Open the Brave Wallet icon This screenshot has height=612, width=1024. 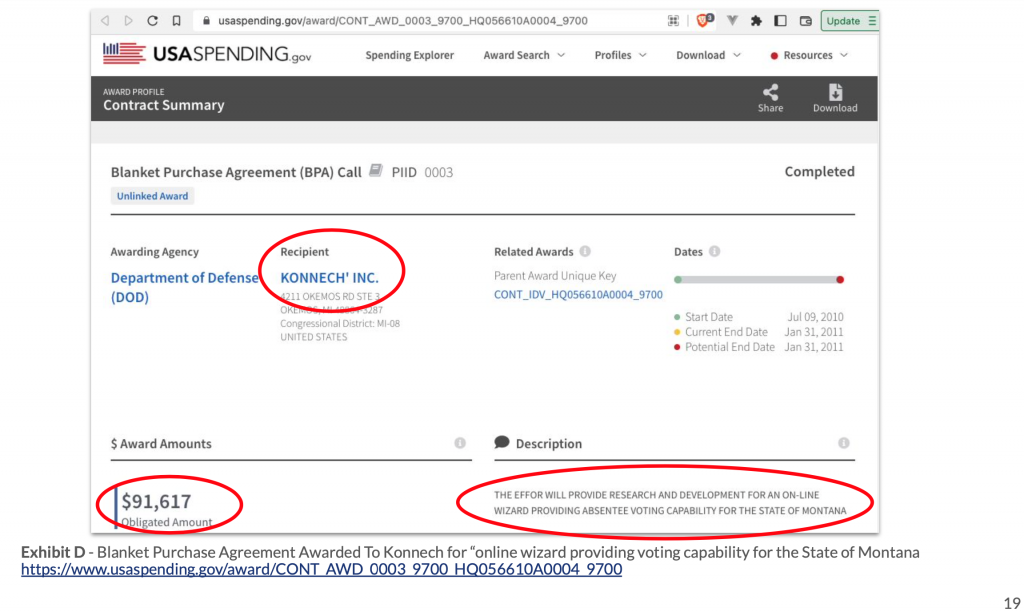pyautogui.click(x=805, y=21)
